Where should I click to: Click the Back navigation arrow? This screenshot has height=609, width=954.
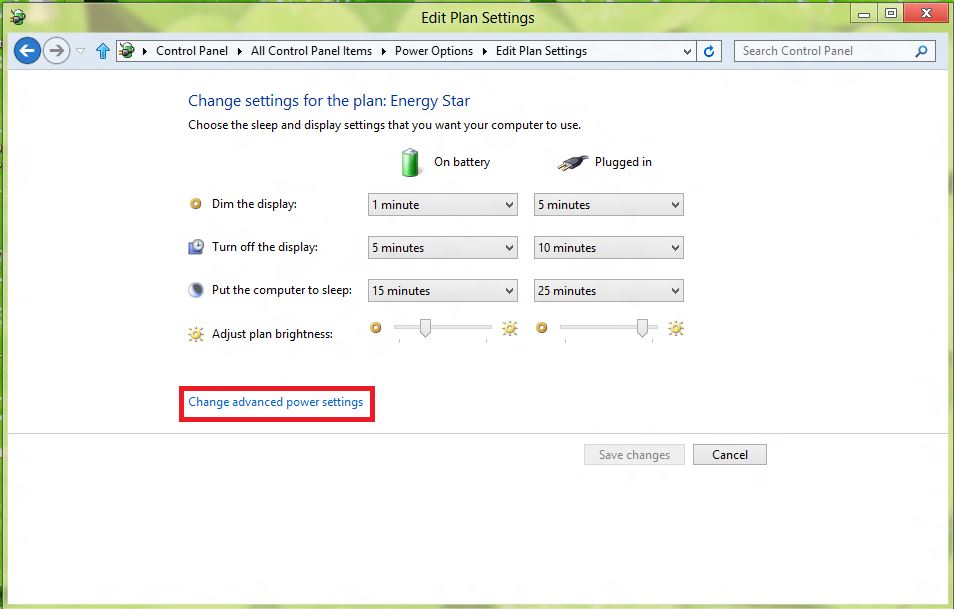click(28, 50)
